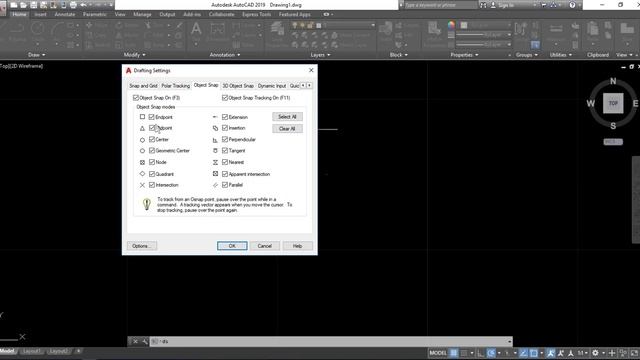Click the Clean Screen icon in status bar

[x=634, y=353]
